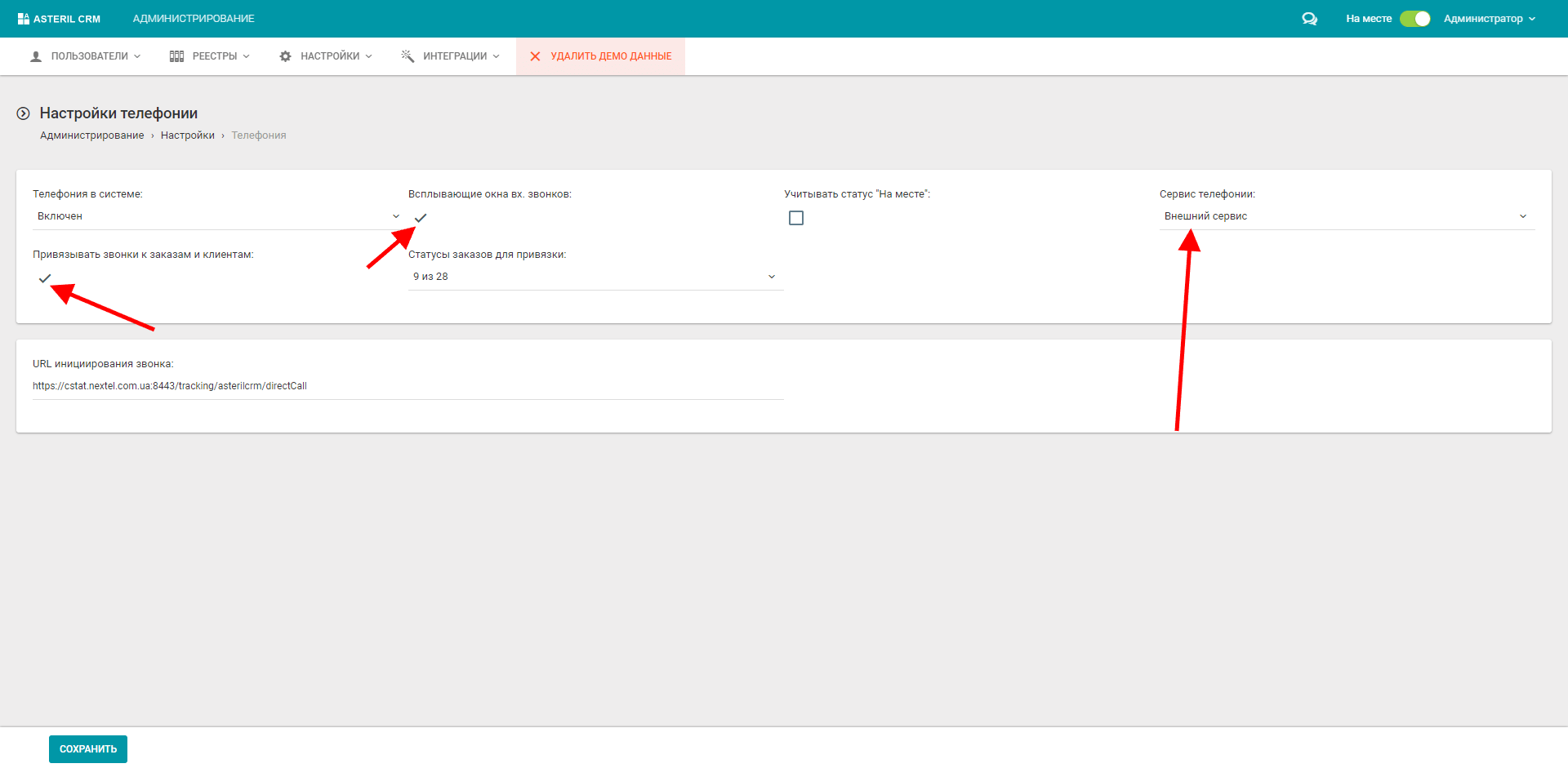Screen dimensions: 1568x768
Task: Click the Реестры registry columns icon
Action: pos(176,56)
